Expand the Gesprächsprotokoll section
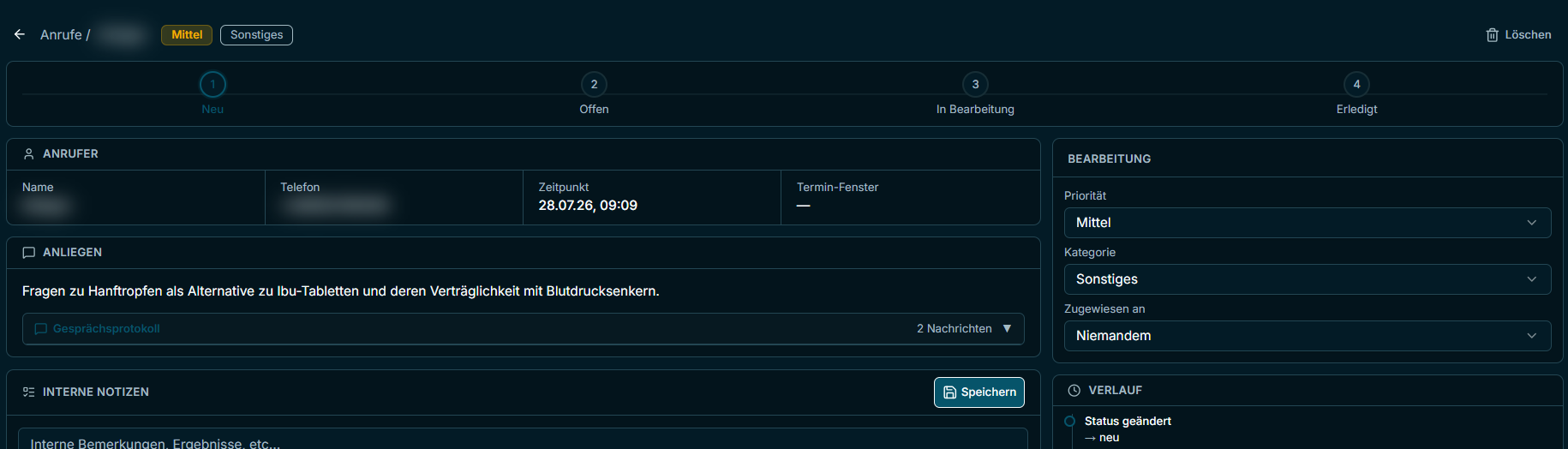 pos(523,329)
